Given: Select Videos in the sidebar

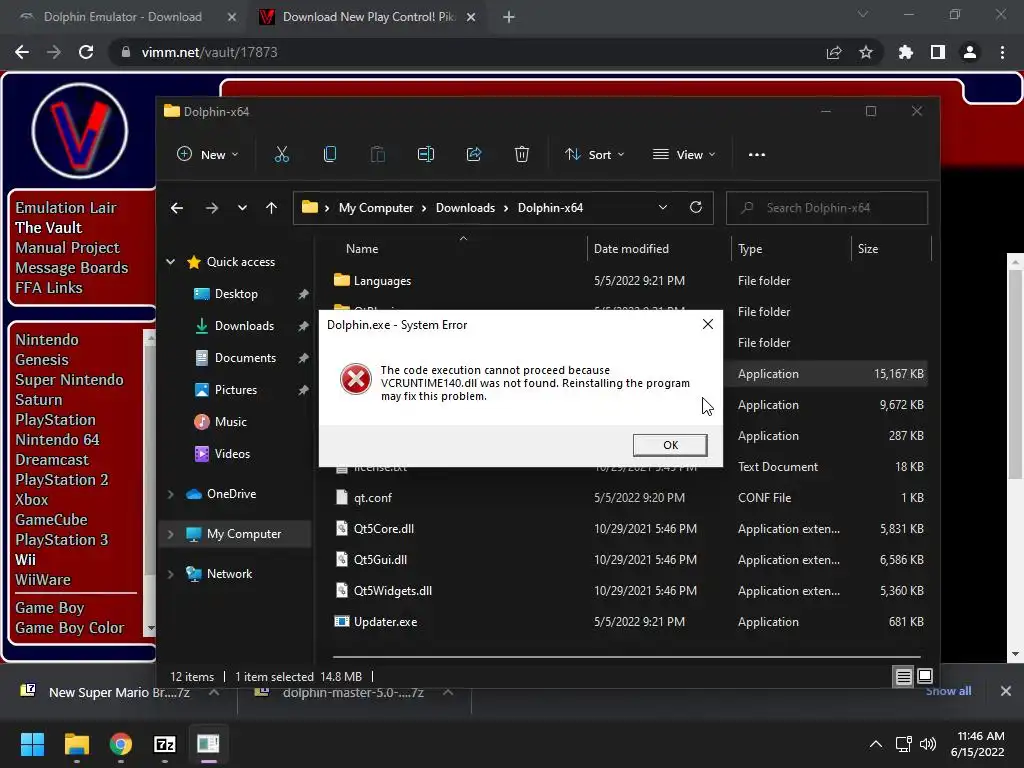Looking at the screenshot, I should (232, 454).
